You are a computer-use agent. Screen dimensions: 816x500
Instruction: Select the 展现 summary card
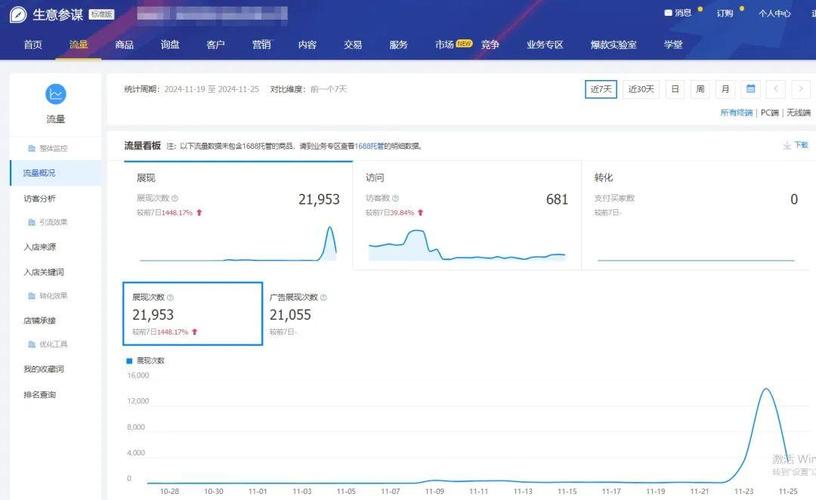(238, 215)
